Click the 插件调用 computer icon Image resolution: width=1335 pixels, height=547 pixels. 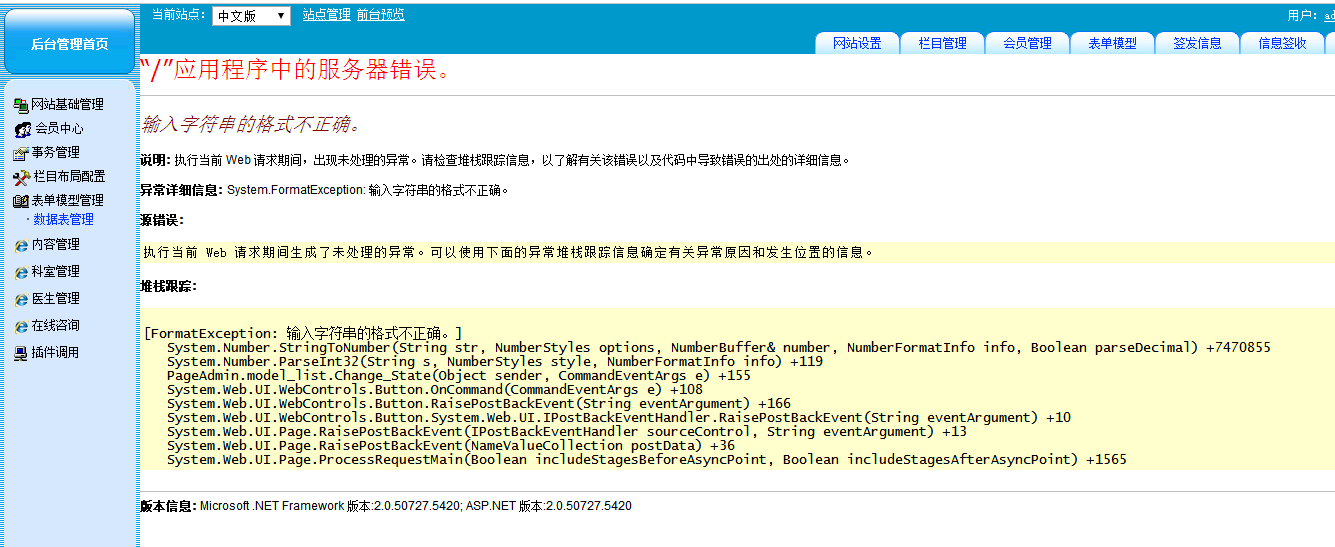(21, 353)
